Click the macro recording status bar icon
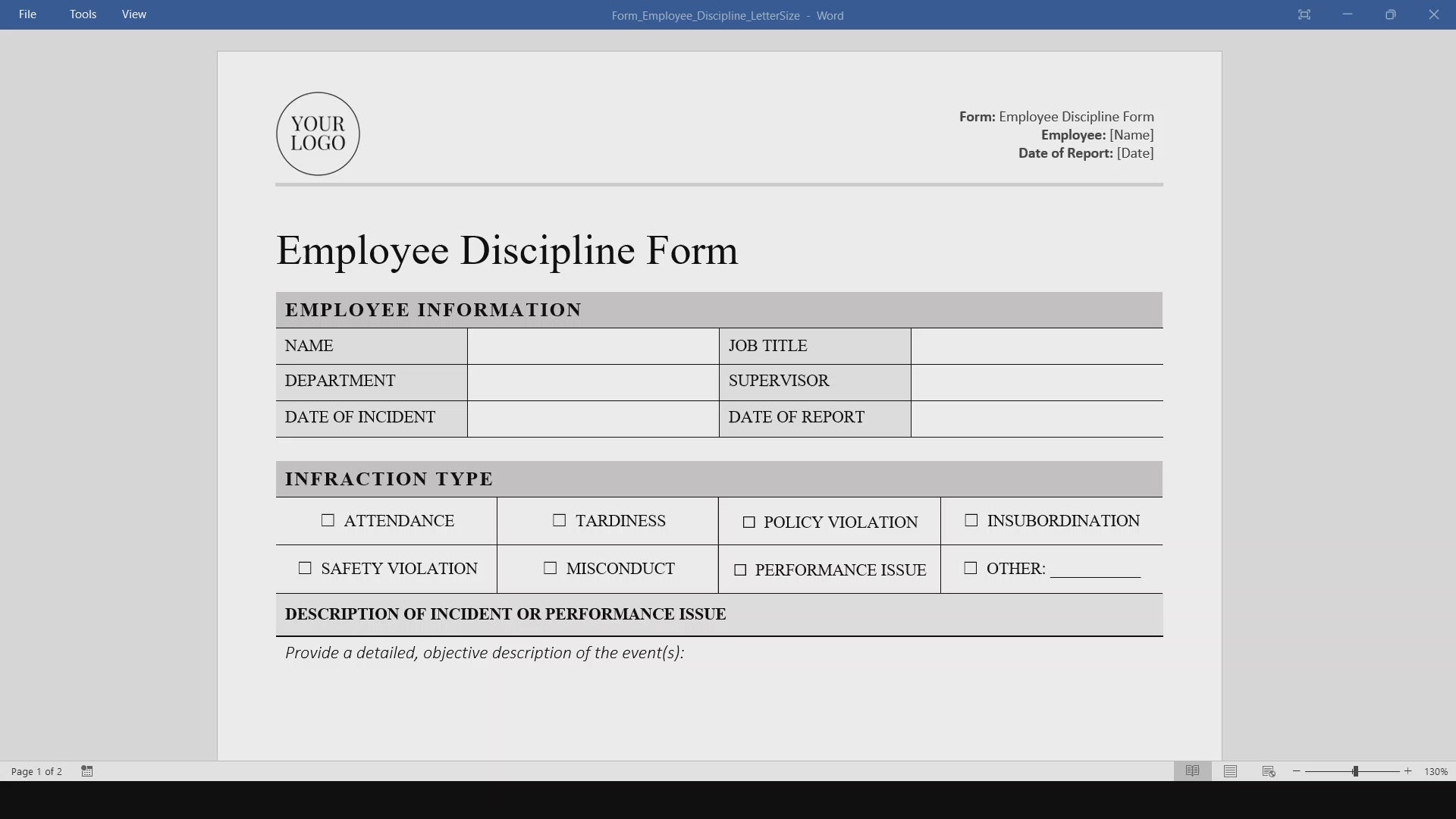This screenshot has height=819, width=1456. (87, 771)
